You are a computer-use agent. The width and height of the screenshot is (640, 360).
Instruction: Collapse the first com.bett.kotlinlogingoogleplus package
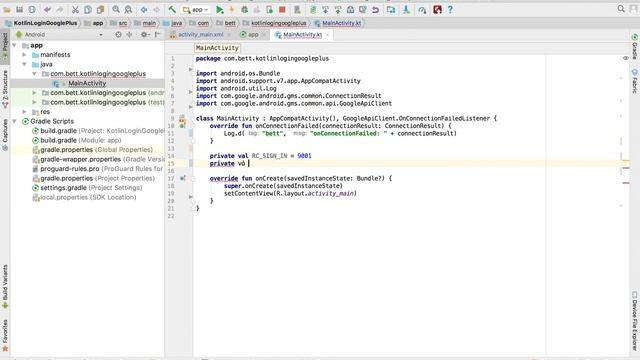tap(34, 74)
